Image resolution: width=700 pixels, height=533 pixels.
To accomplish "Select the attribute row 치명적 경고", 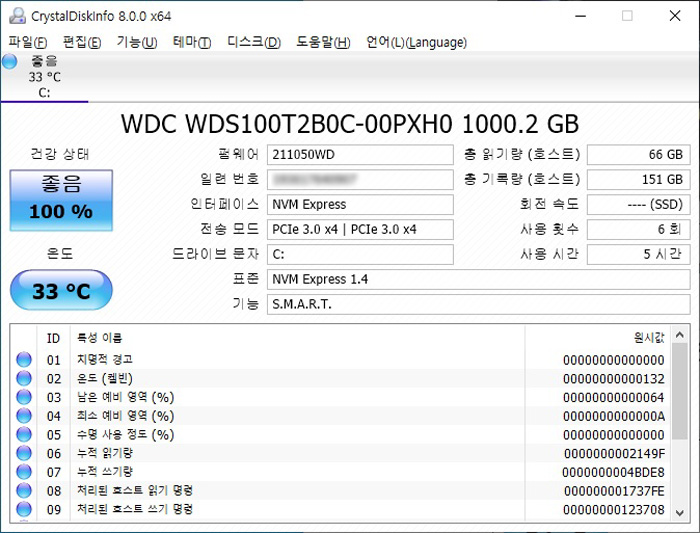I will point(341,359).
